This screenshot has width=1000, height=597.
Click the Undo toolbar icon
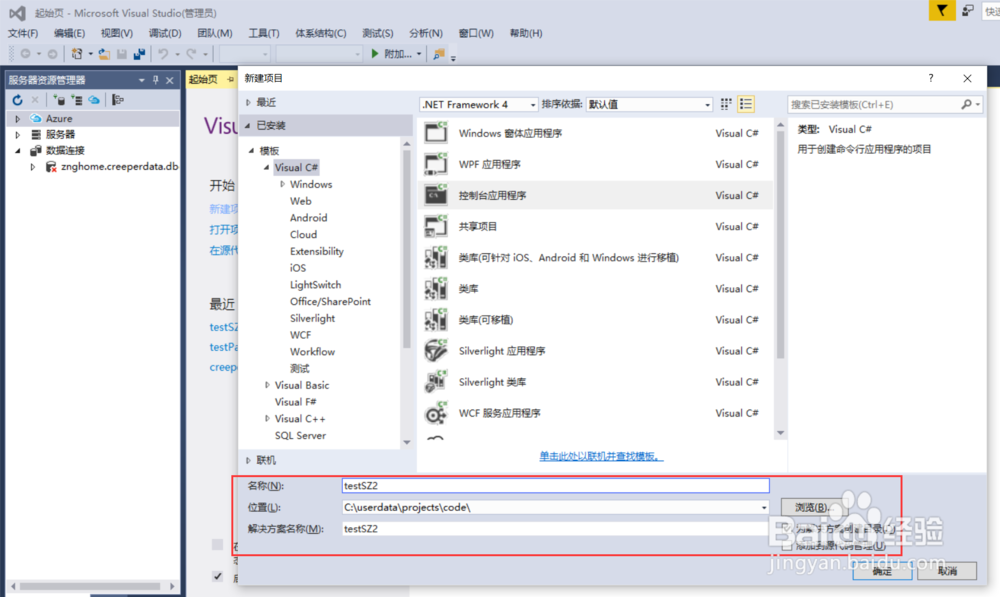pyautogui.click(x=163, y=54)
